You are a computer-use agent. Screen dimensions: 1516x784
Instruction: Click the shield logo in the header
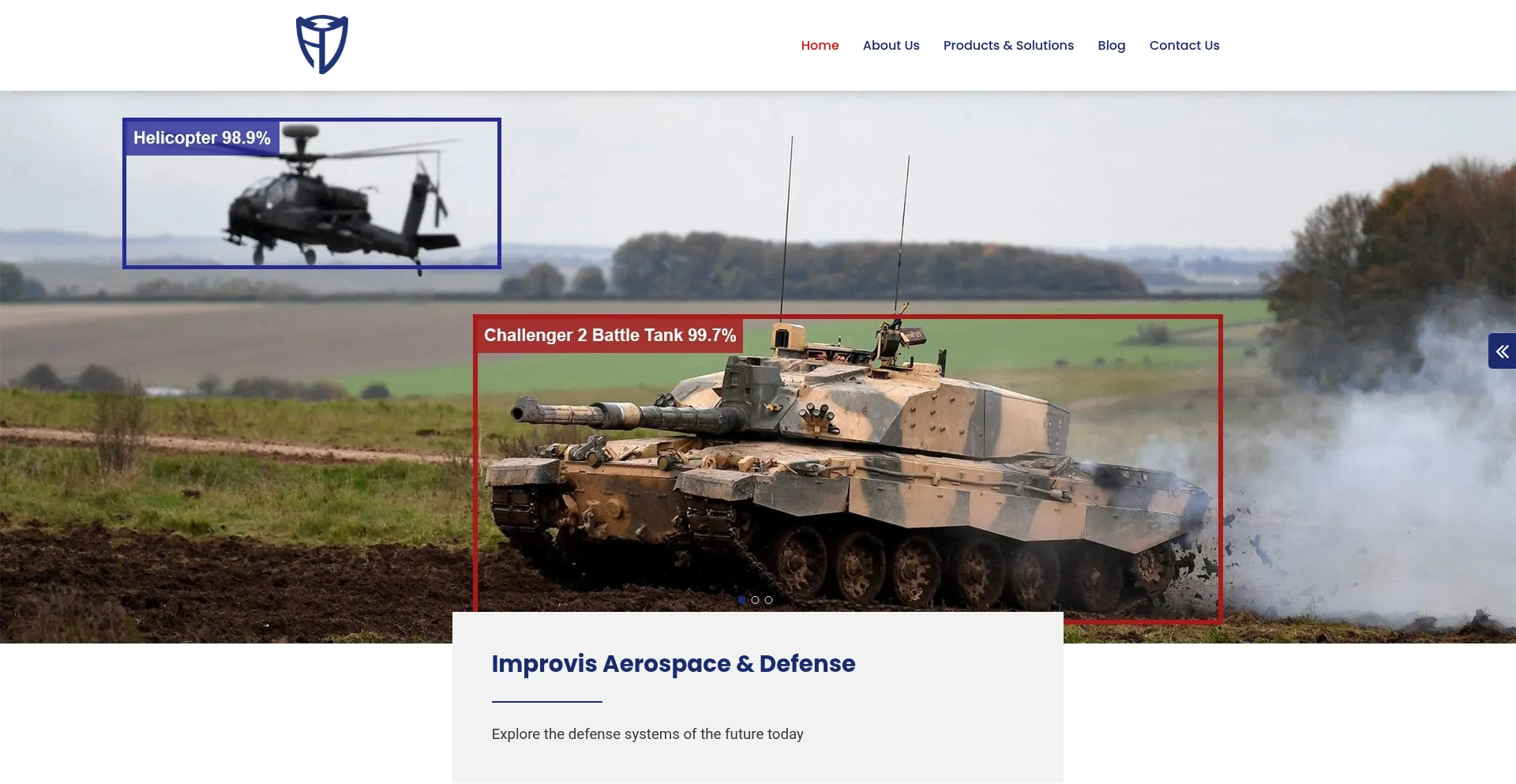(322, 45)
